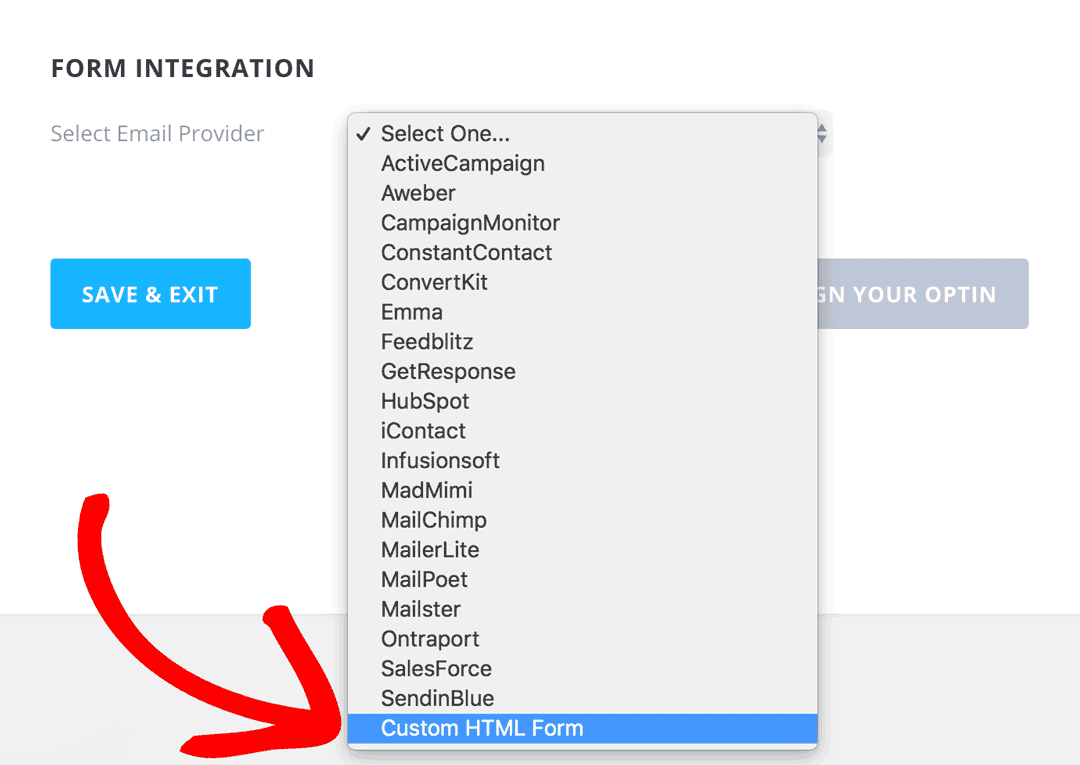
Task: Select Infusionsoft from the dropdown
Action: [440, 460]
